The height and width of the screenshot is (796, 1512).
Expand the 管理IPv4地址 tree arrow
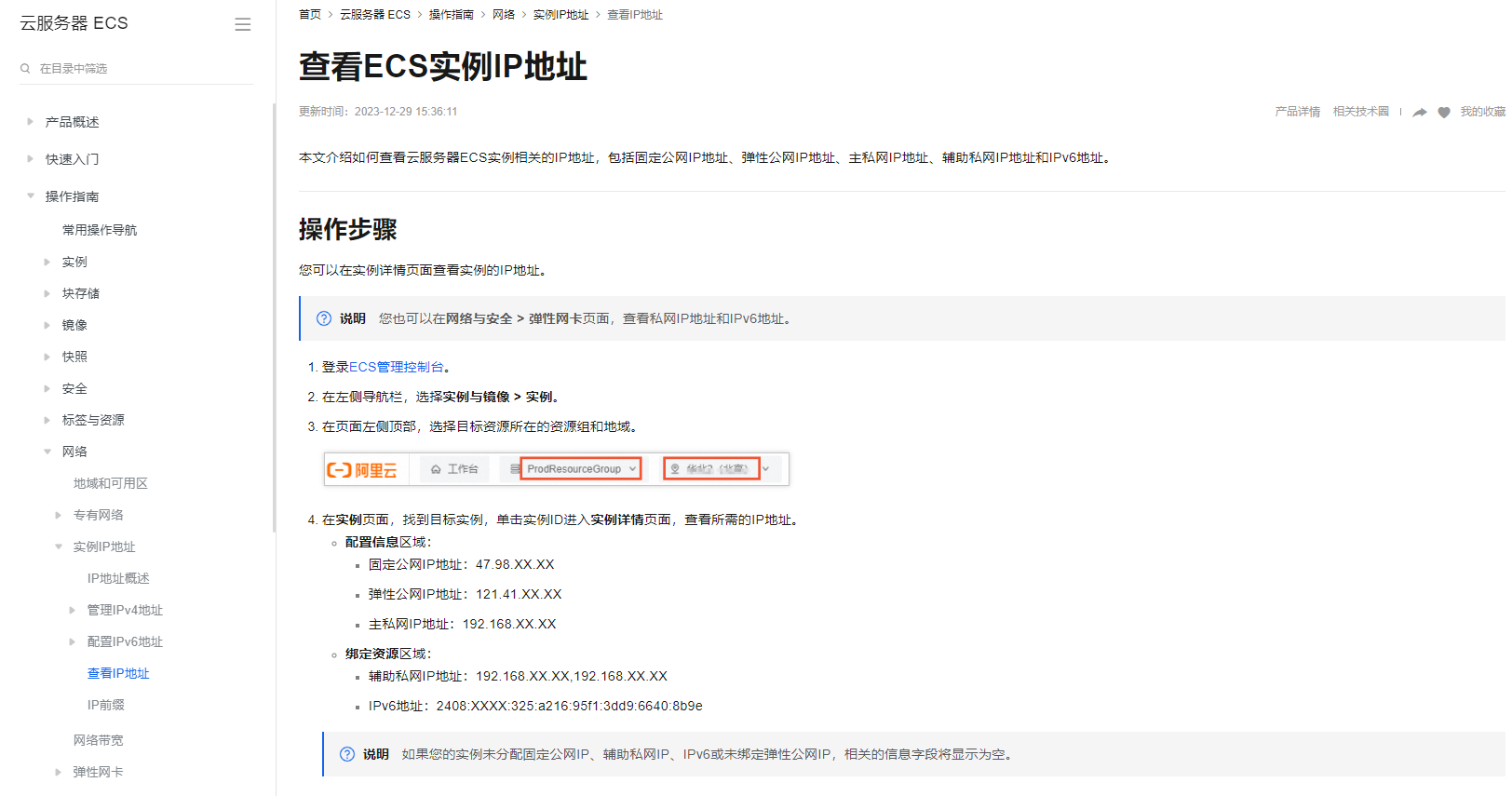(x=72, y=611)
